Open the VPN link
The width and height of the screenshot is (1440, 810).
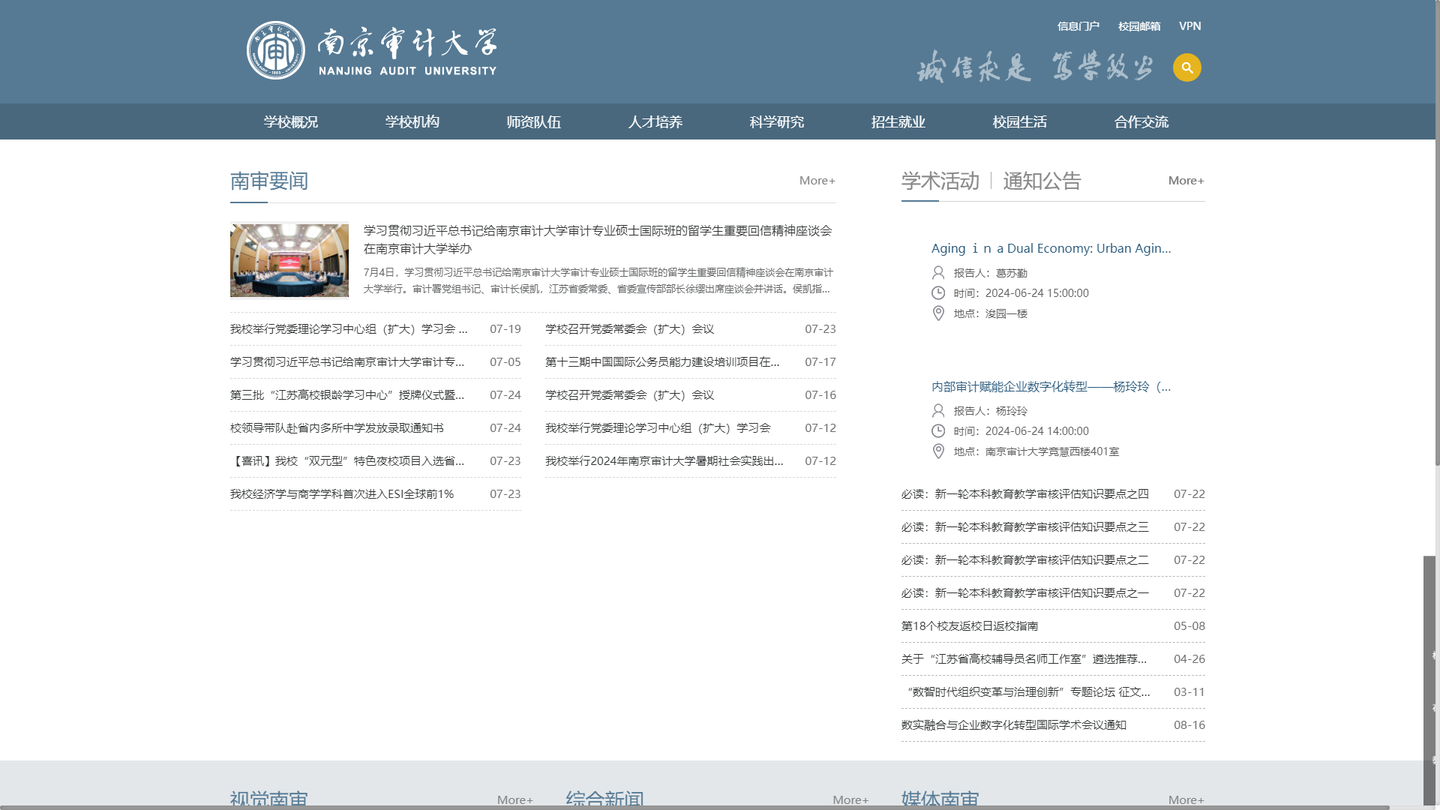coord(1190,26)
